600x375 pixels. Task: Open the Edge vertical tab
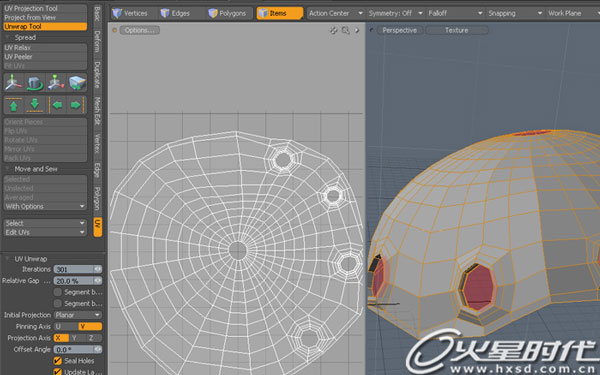pyautogui.click(x=98, y=171)
